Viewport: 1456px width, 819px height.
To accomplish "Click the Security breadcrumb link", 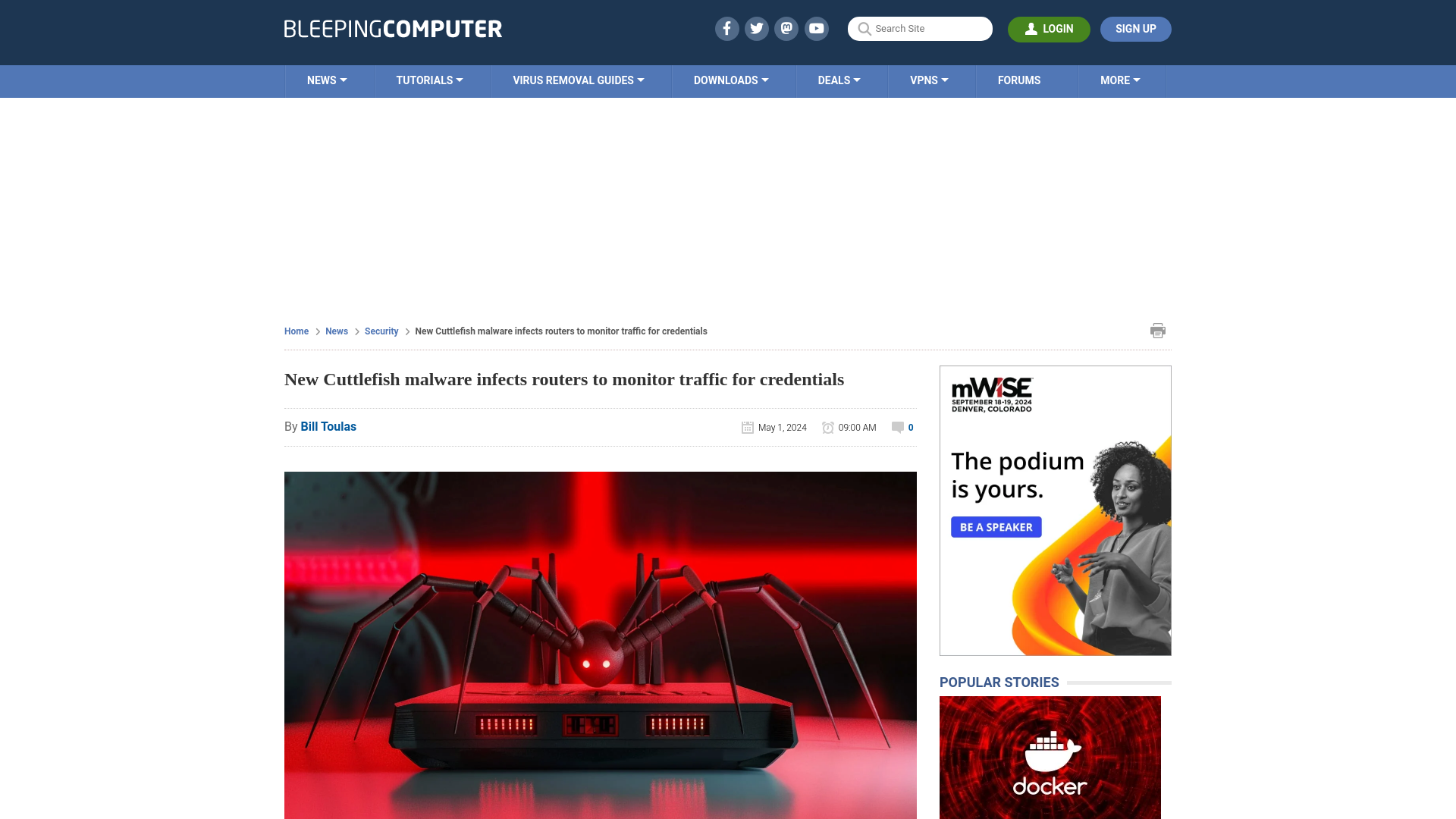I will tap(381, 331).
